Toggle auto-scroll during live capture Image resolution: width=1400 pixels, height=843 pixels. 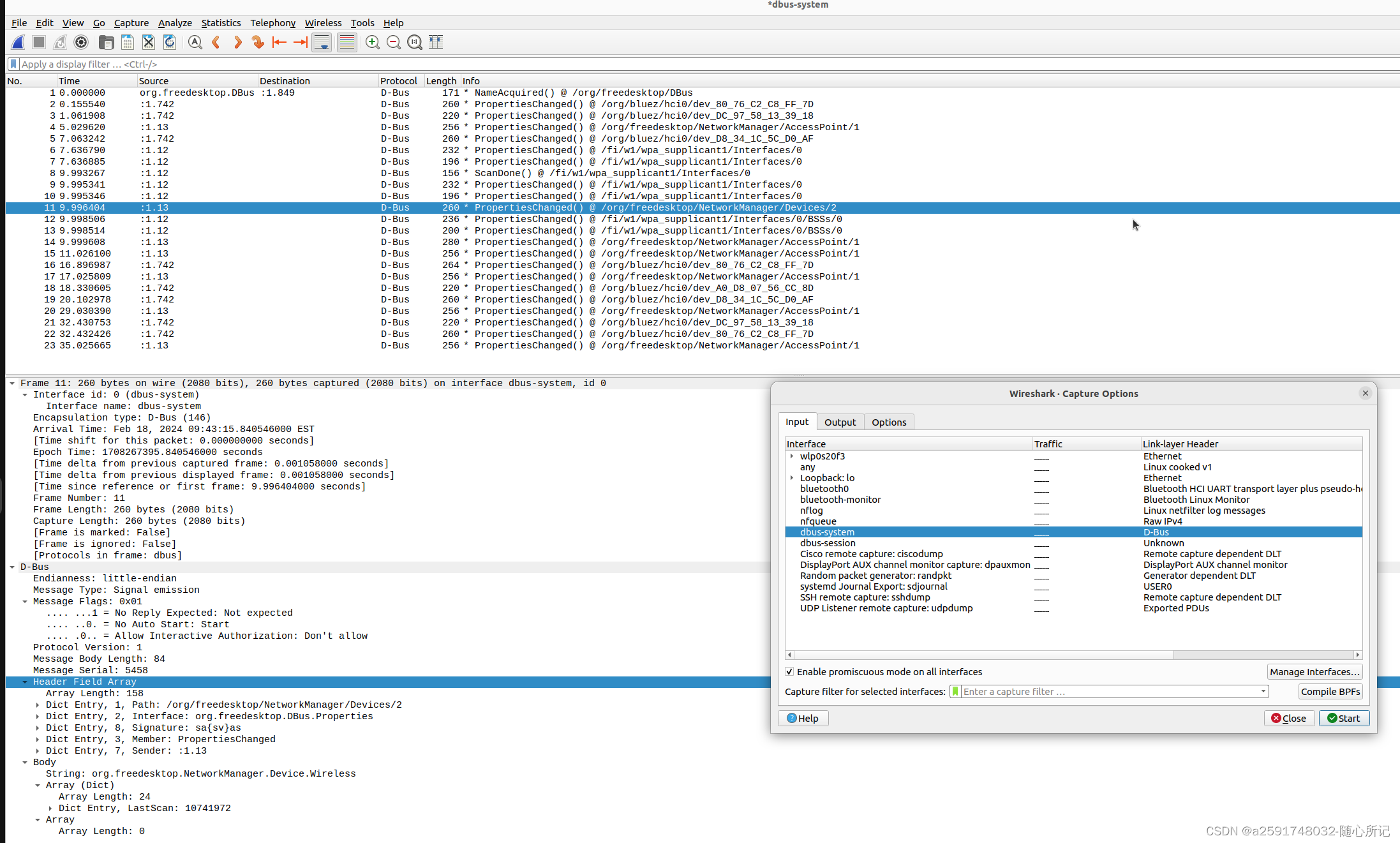point(322,42)
